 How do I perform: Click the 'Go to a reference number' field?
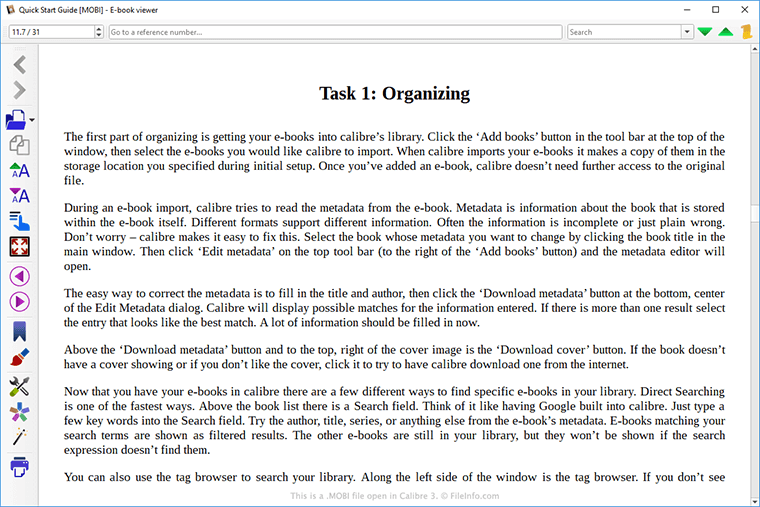click(x=335, y=32)
